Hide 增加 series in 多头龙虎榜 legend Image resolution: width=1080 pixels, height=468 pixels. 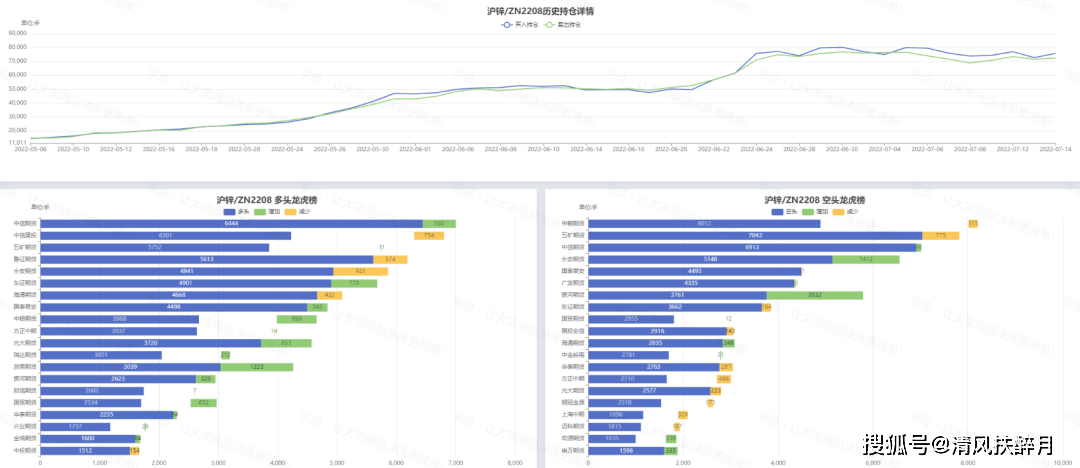tap(266, 211)
